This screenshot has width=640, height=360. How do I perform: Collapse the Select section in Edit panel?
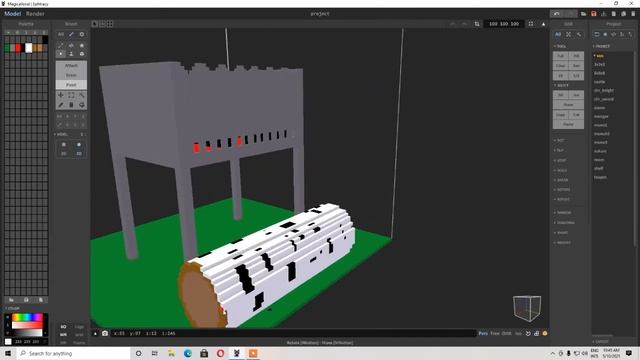click(561, 85)
